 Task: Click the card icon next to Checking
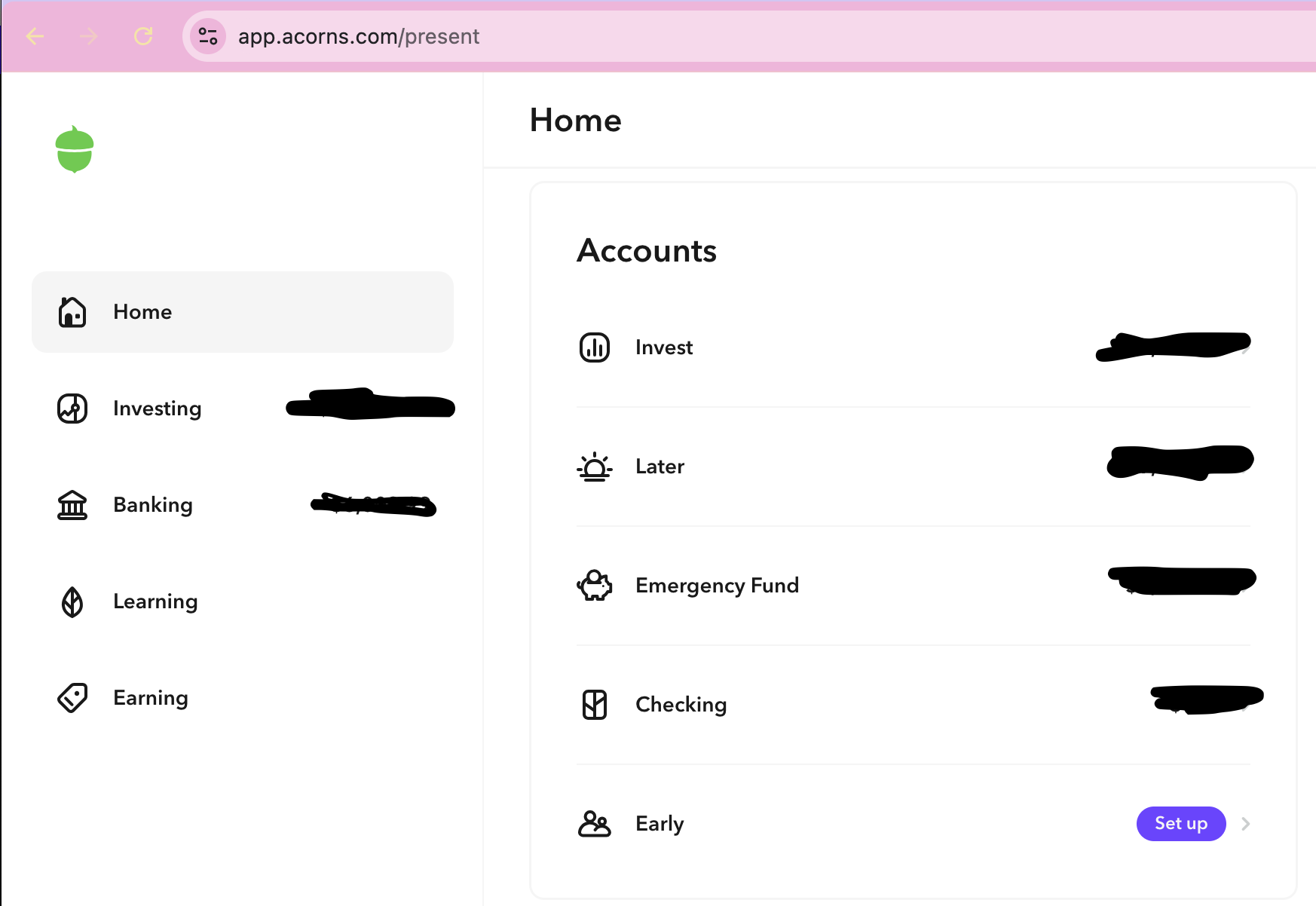tap(595, 704)
